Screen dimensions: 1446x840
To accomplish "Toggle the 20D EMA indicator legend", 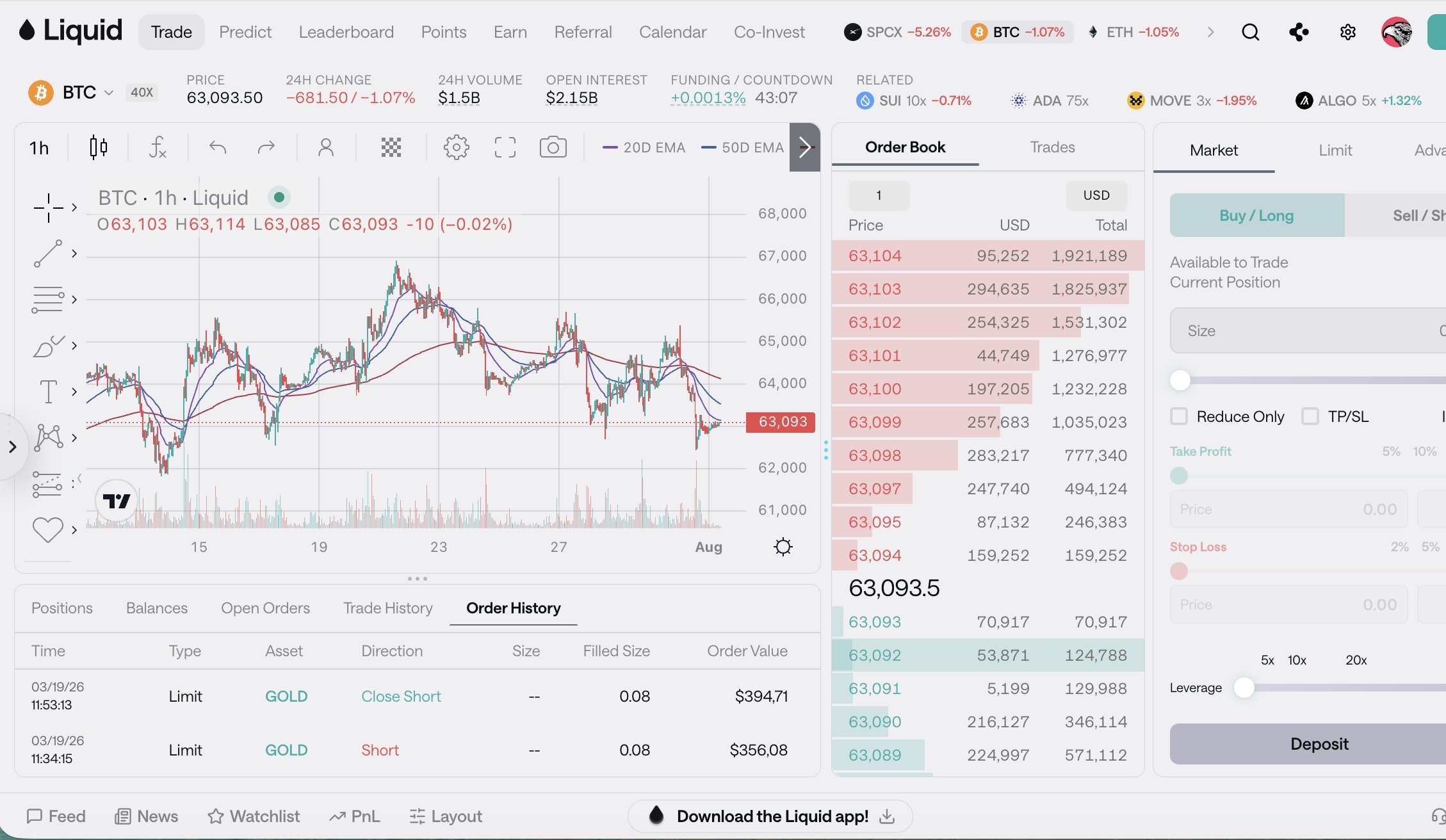I will point(644,147).
